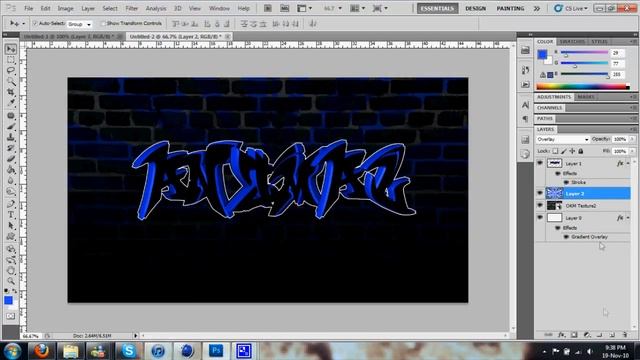Open the Paragraph panel icon
This screenshot has height=360, width=640.
525,119
